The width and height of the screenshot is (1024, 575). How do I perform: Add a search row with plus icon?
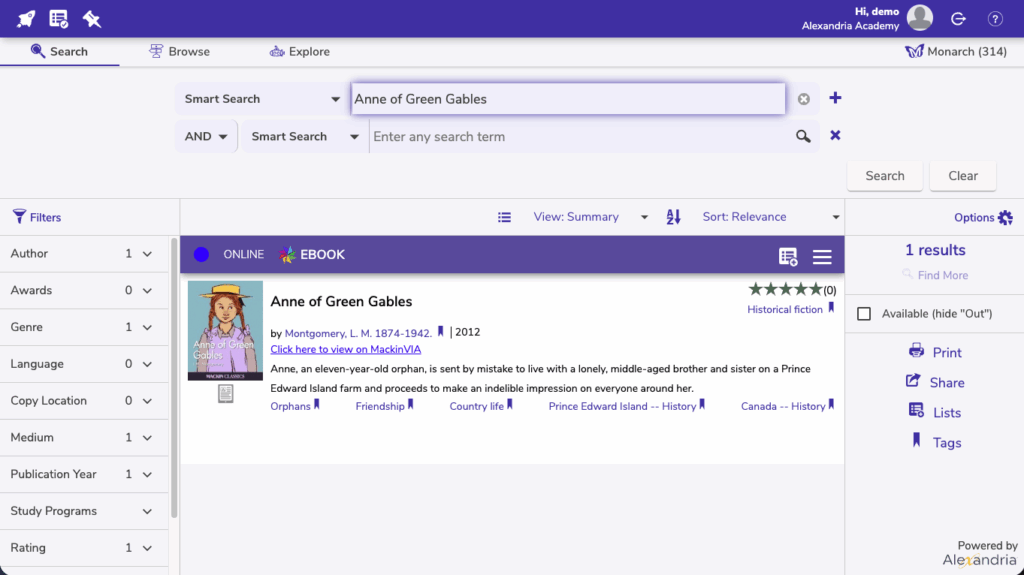835,98
